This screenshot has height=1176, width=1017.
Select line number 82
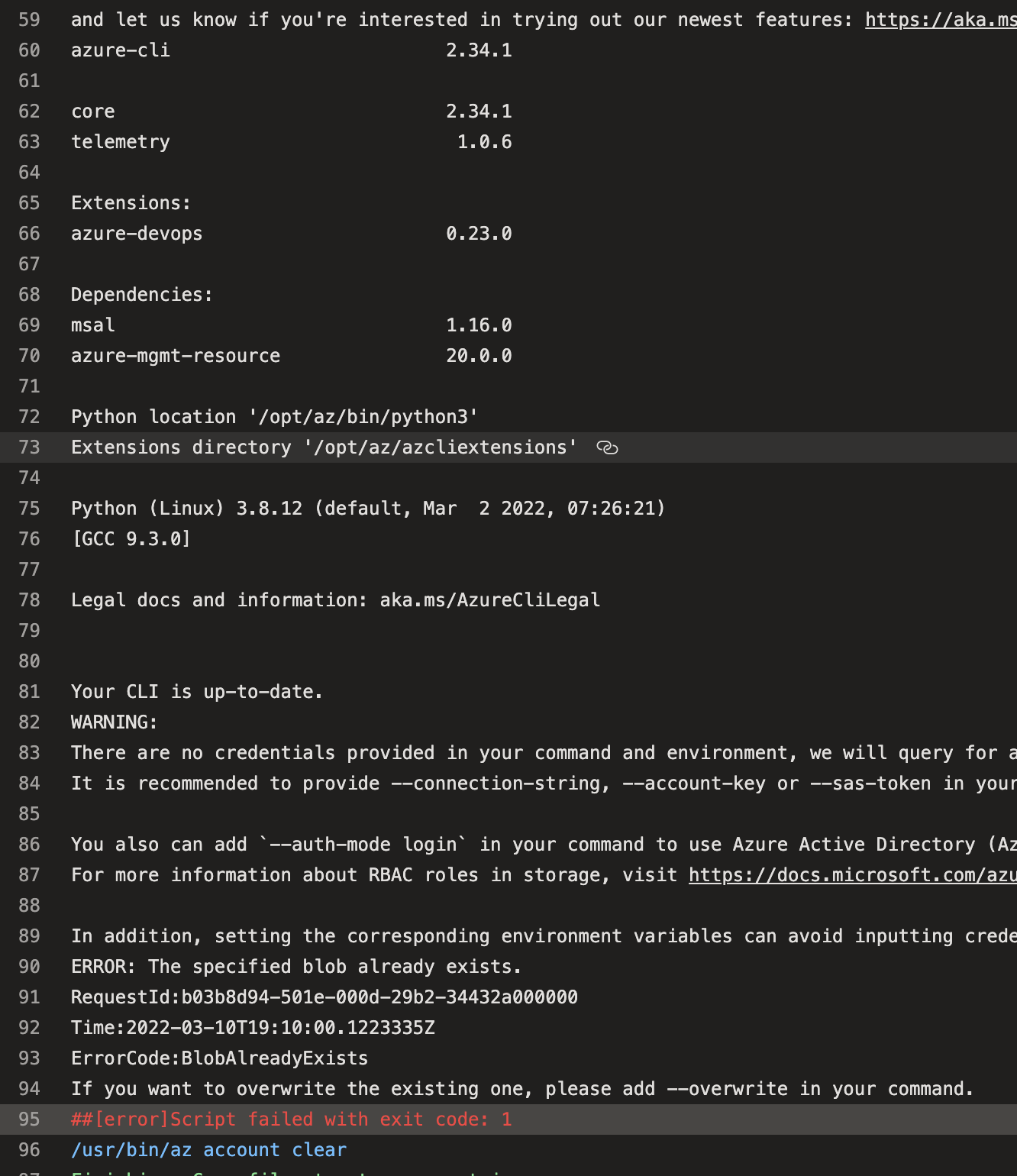pyautogui.click(x=29, y=722)
